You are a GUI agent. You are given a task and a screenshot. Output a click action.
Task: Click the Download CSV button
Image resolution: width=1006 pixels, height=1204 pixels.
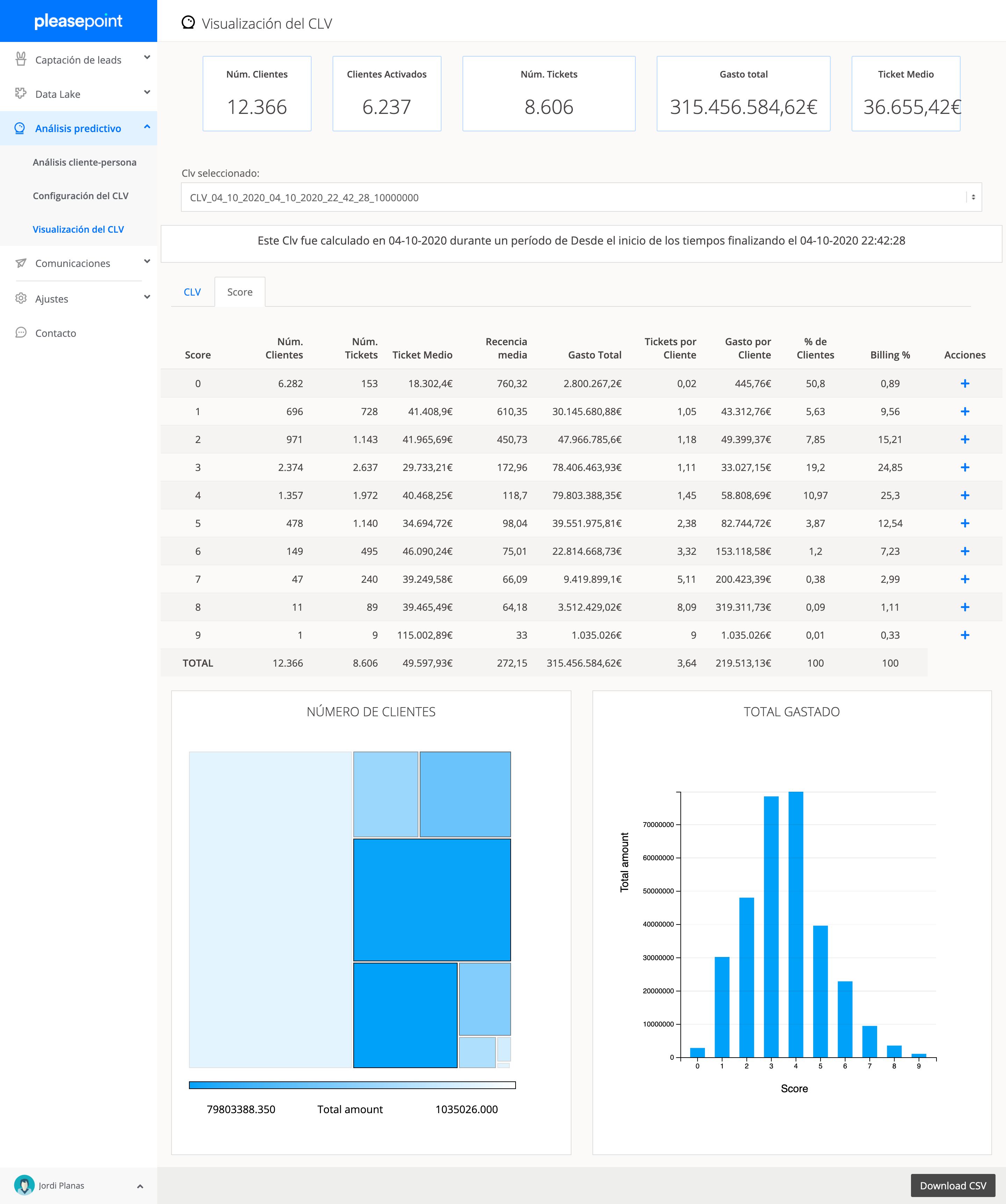point(953,1185)
